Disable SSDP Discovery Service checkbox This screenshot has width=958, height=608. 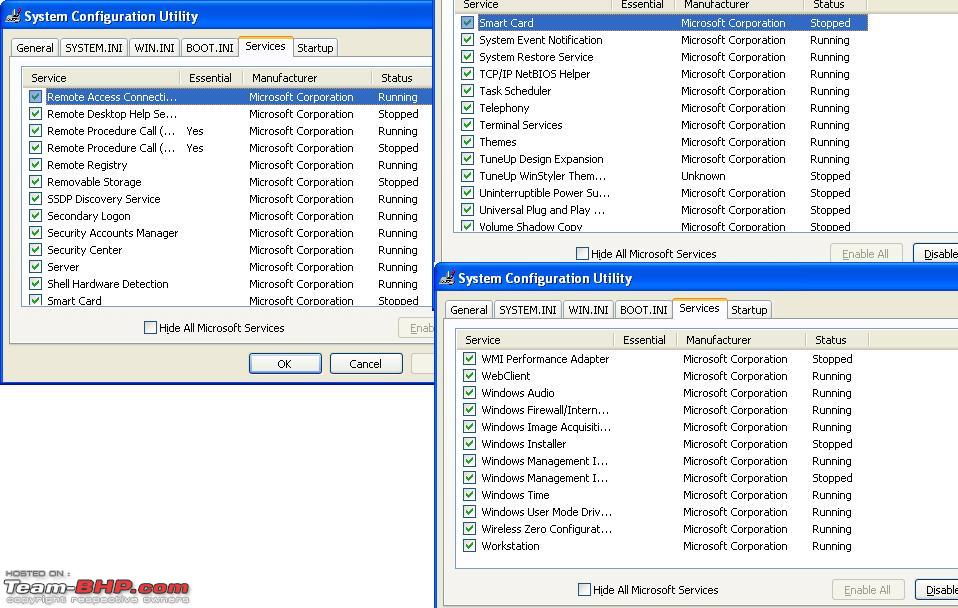point(35,199)
